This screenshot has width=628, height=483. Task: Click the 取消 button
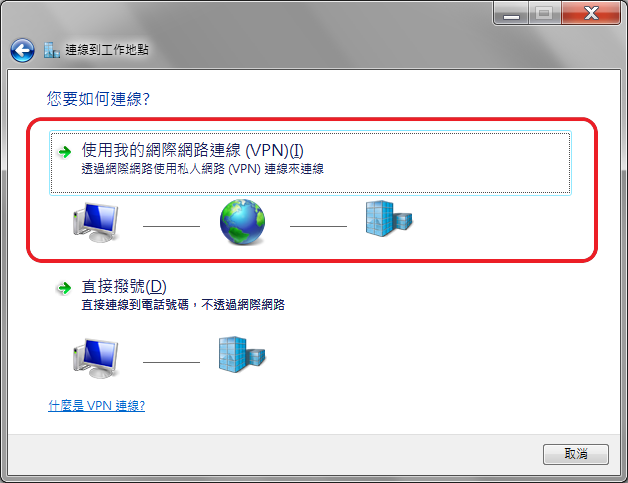(576, 454)
